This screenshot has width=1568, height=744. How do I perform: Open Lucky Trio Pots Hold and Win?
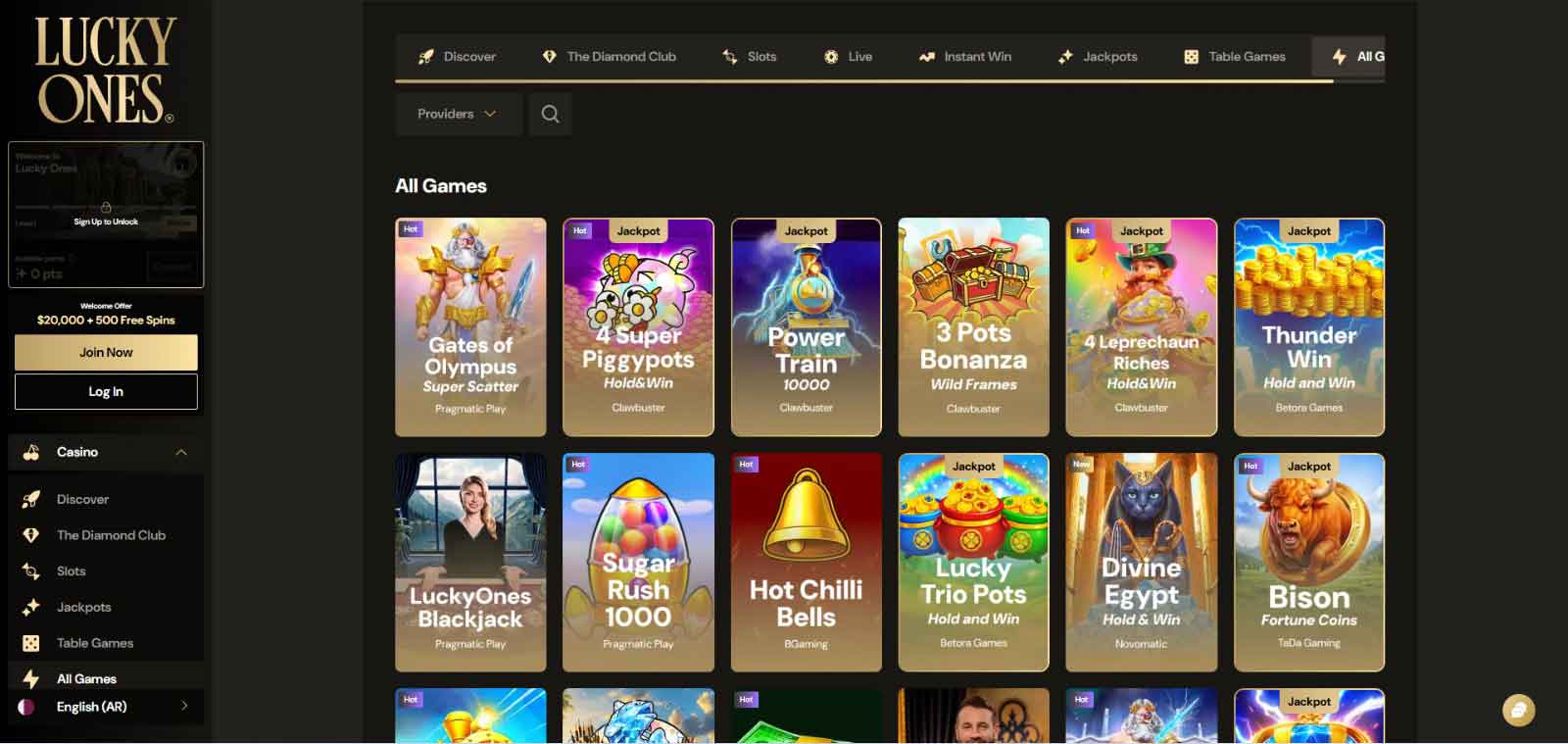click(x=973, y=563)
